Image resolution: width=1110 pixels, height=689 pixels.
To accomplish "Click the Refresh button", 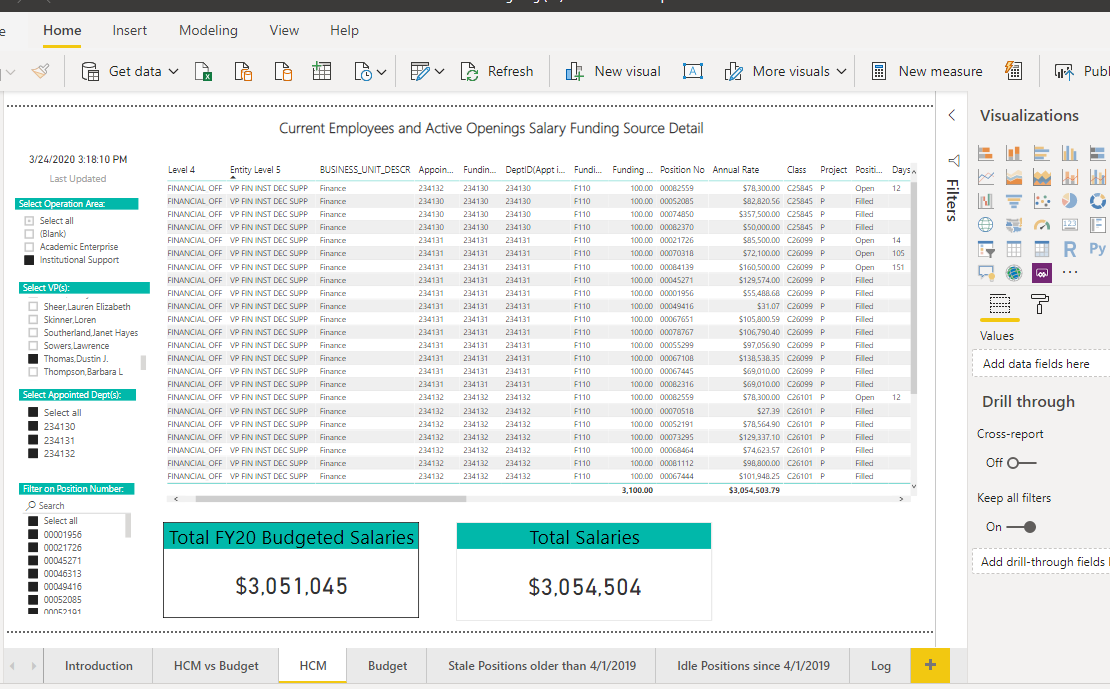I will (x=497, y=72).
